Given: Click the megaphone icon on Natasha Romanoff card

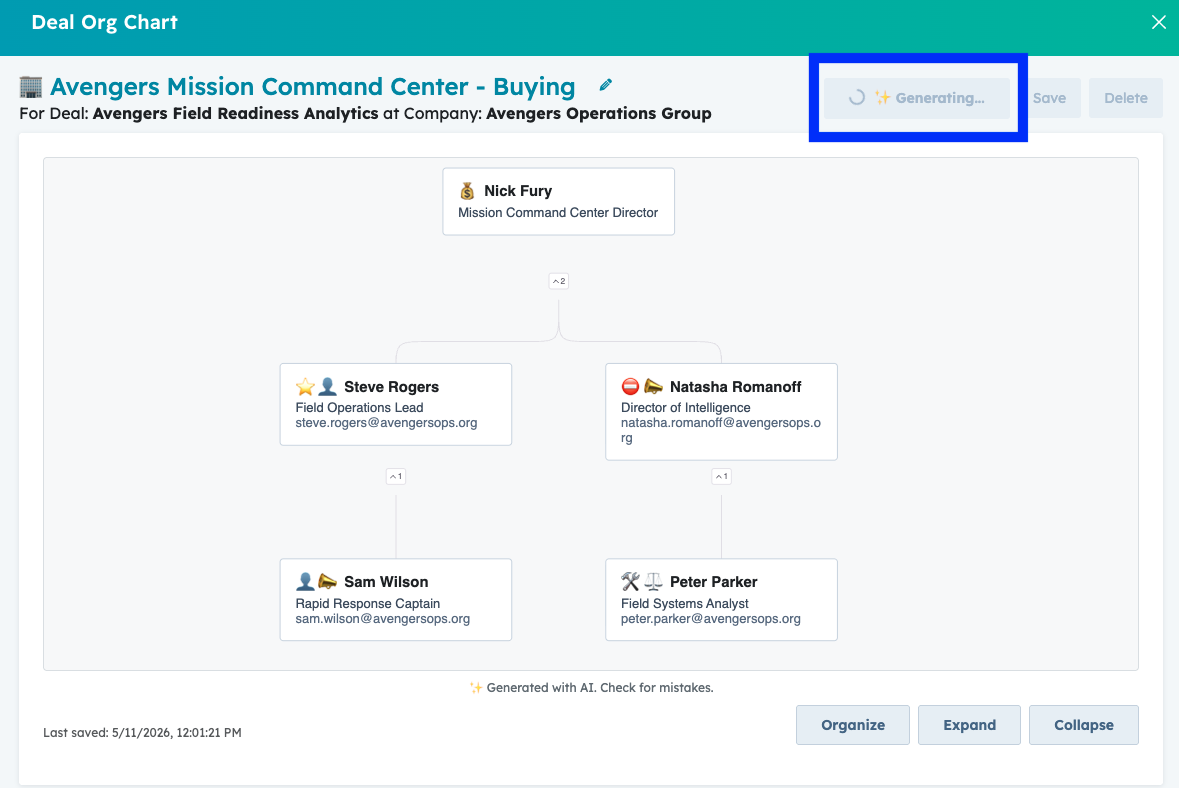Looking at the screenshot, I should (653, 386).
